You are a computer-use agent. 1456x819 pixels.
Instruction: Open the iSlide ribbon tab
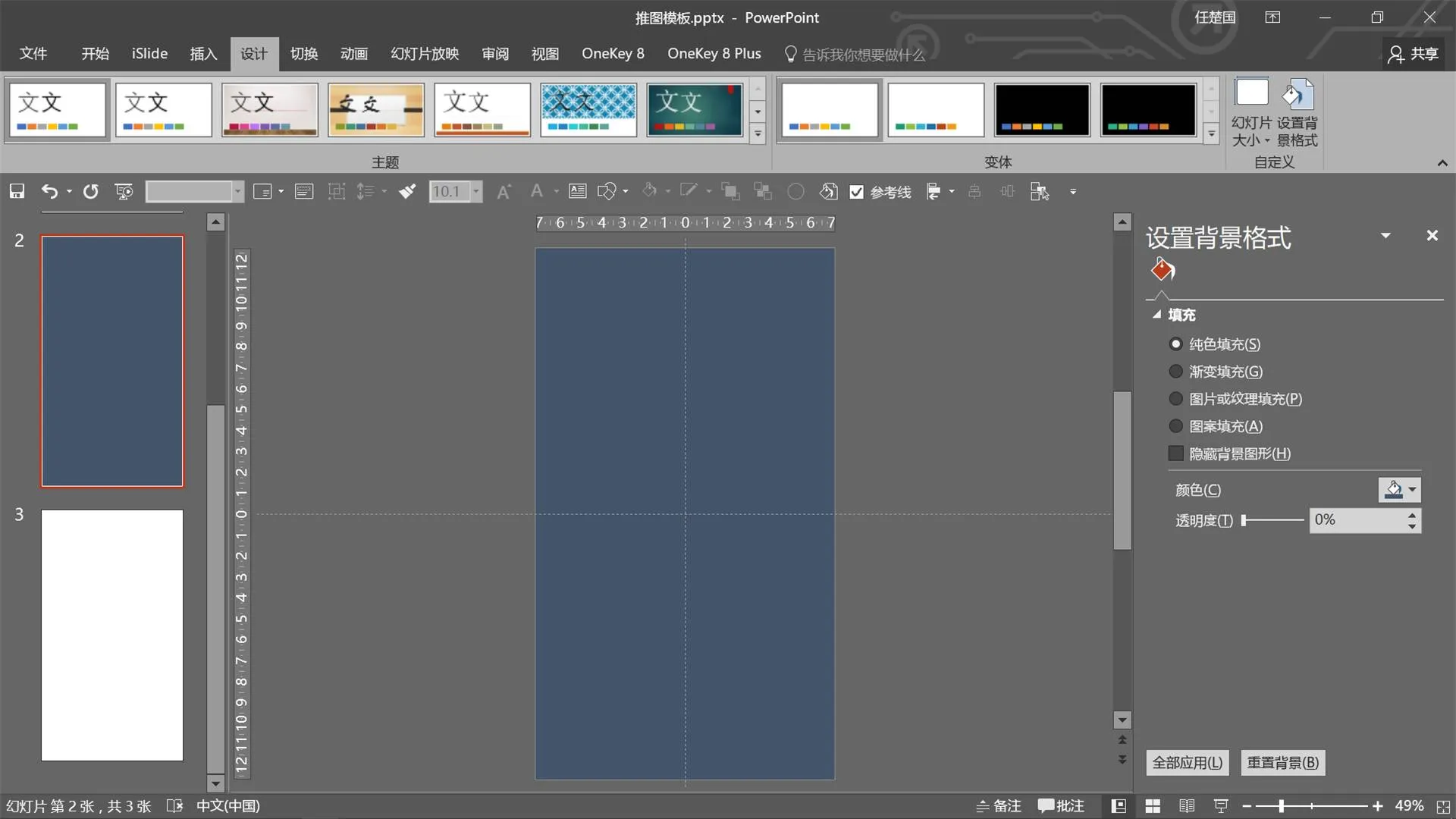[149, 54]
